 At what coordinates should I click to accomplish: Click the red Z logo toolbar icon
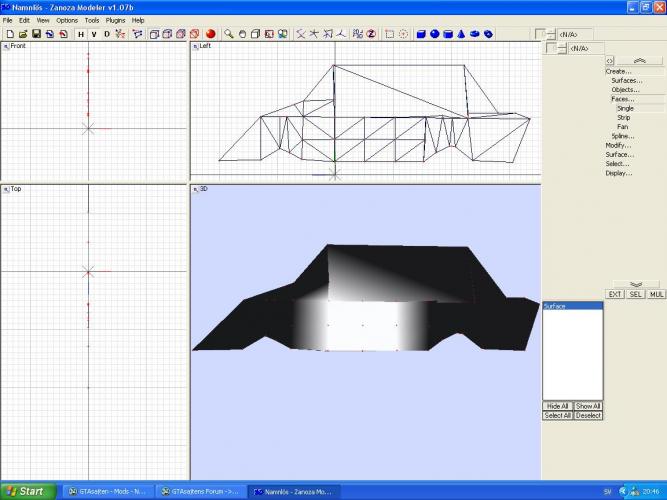point(370,33)
